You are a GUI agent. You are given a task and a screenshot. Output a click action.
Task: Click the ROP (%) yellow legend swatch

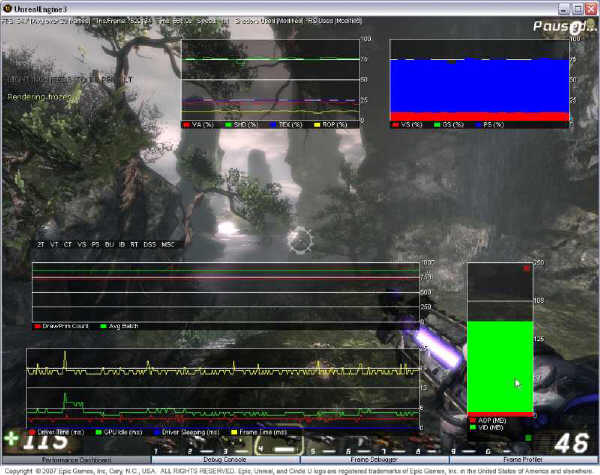click(317, 125)
